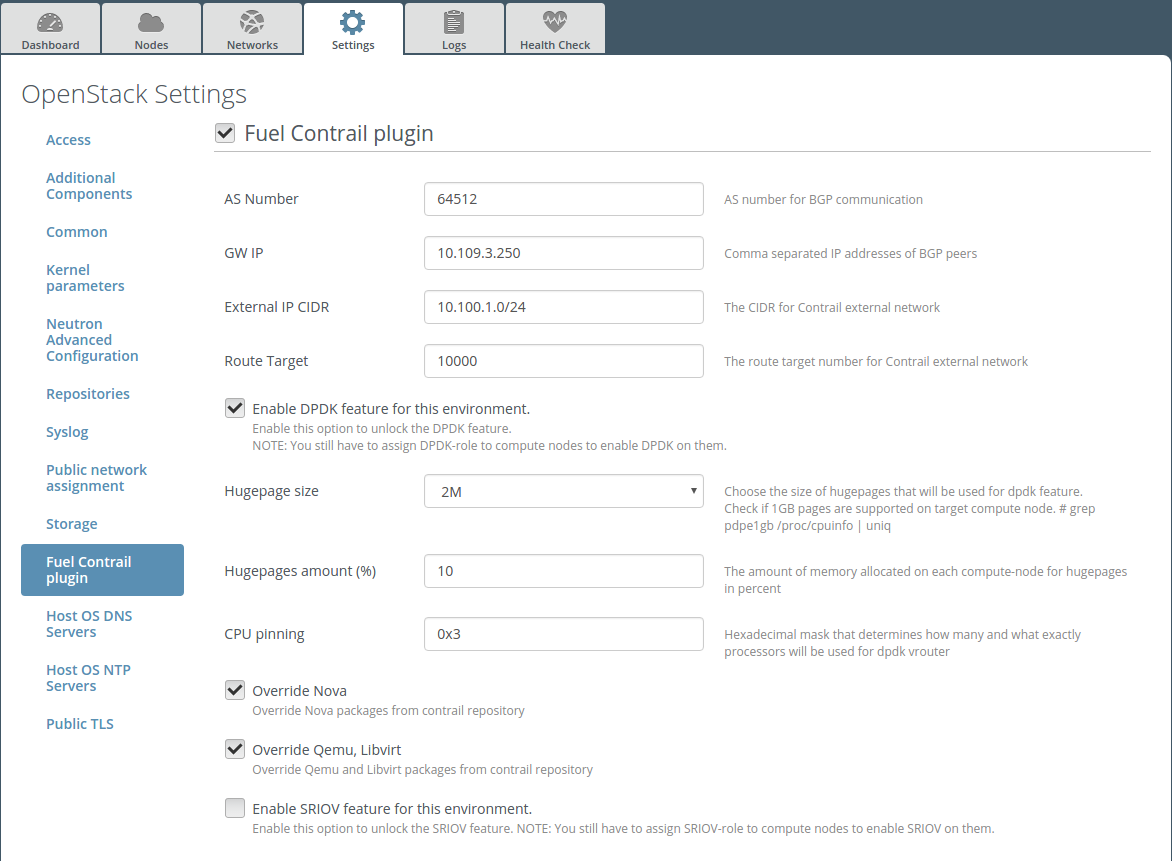Viewport: 1172px width, 861px height.
Task: Open the Access settings section
Action: (x=68, y=140)
